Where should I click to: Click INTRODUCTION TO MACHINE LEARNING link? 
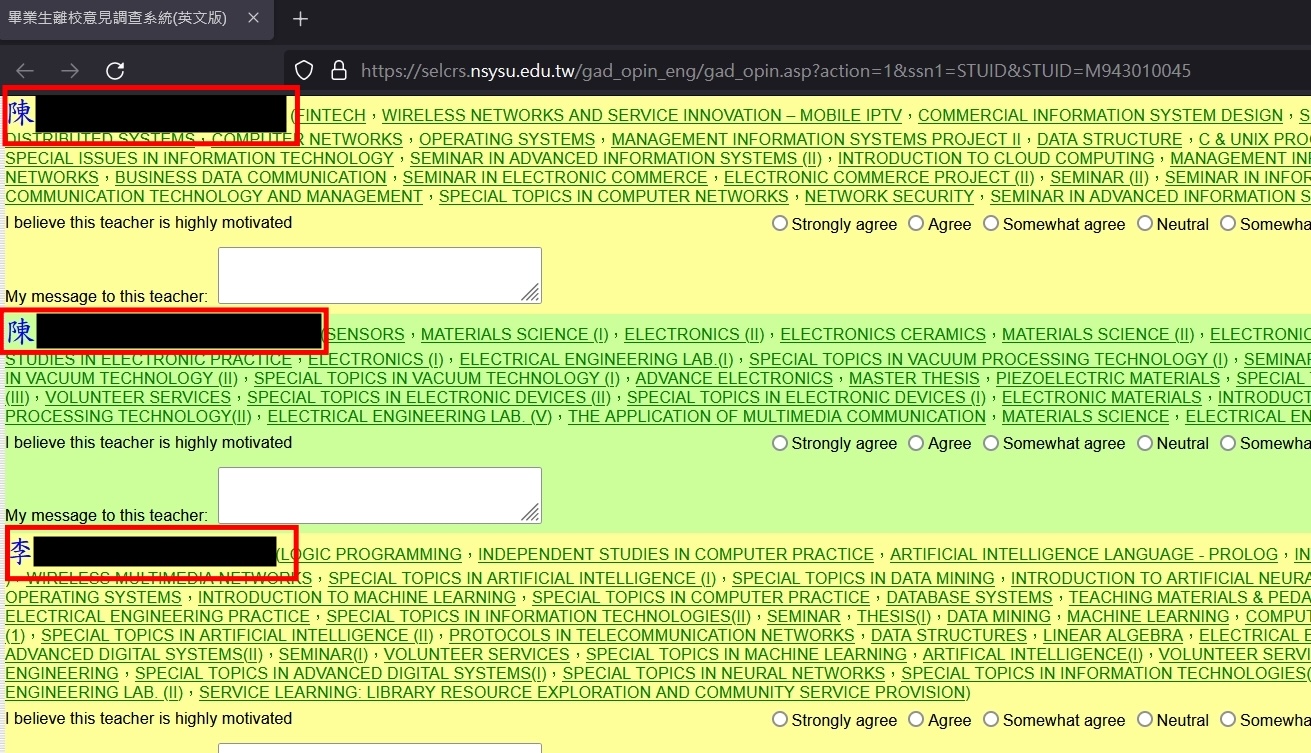(357, 597)
